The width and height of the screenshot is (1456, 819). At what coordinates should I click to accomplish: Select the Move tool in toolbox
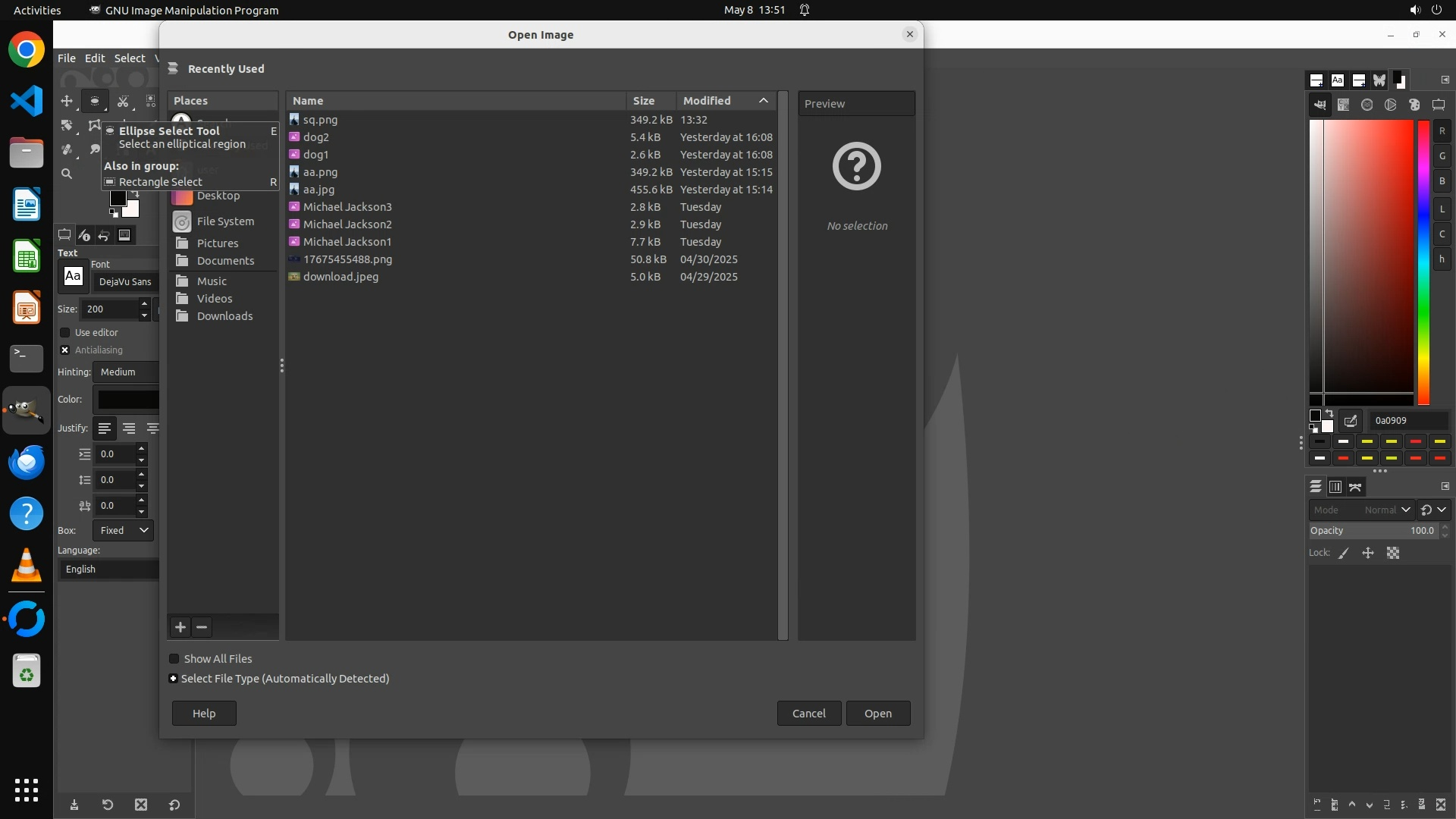(67, 101)
